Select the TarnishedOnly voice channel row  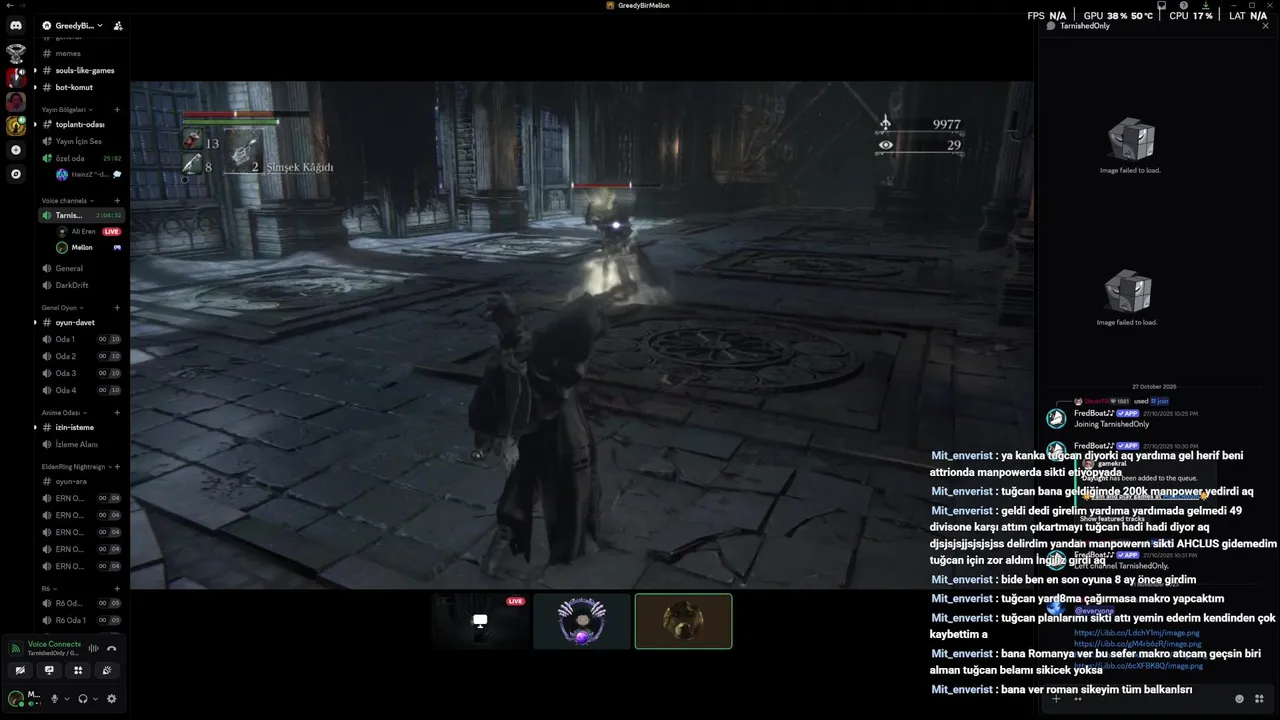[80, 215]
